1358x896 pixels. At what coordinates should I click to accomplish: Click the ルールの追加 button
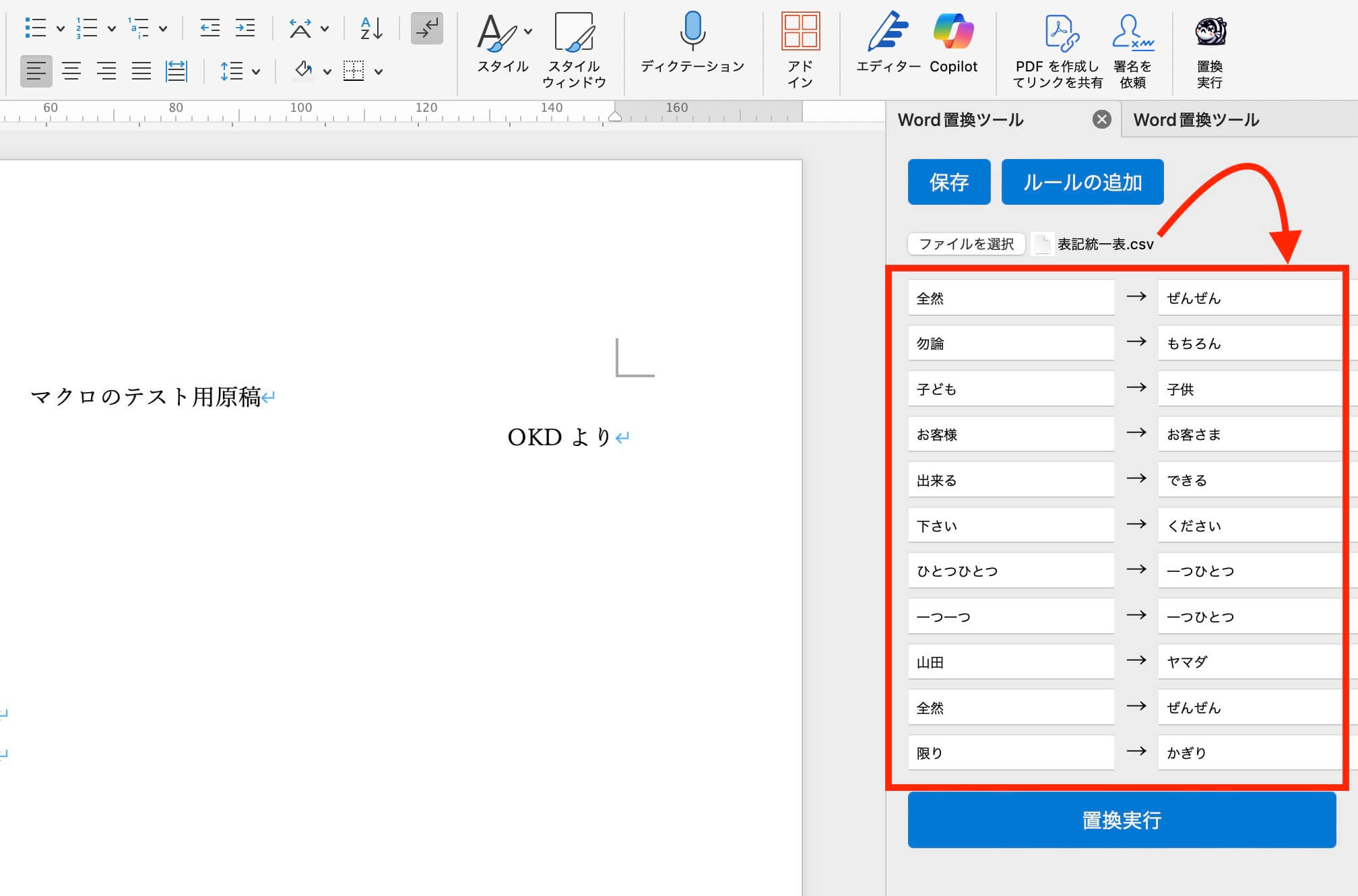click(x=1082, y=182)
